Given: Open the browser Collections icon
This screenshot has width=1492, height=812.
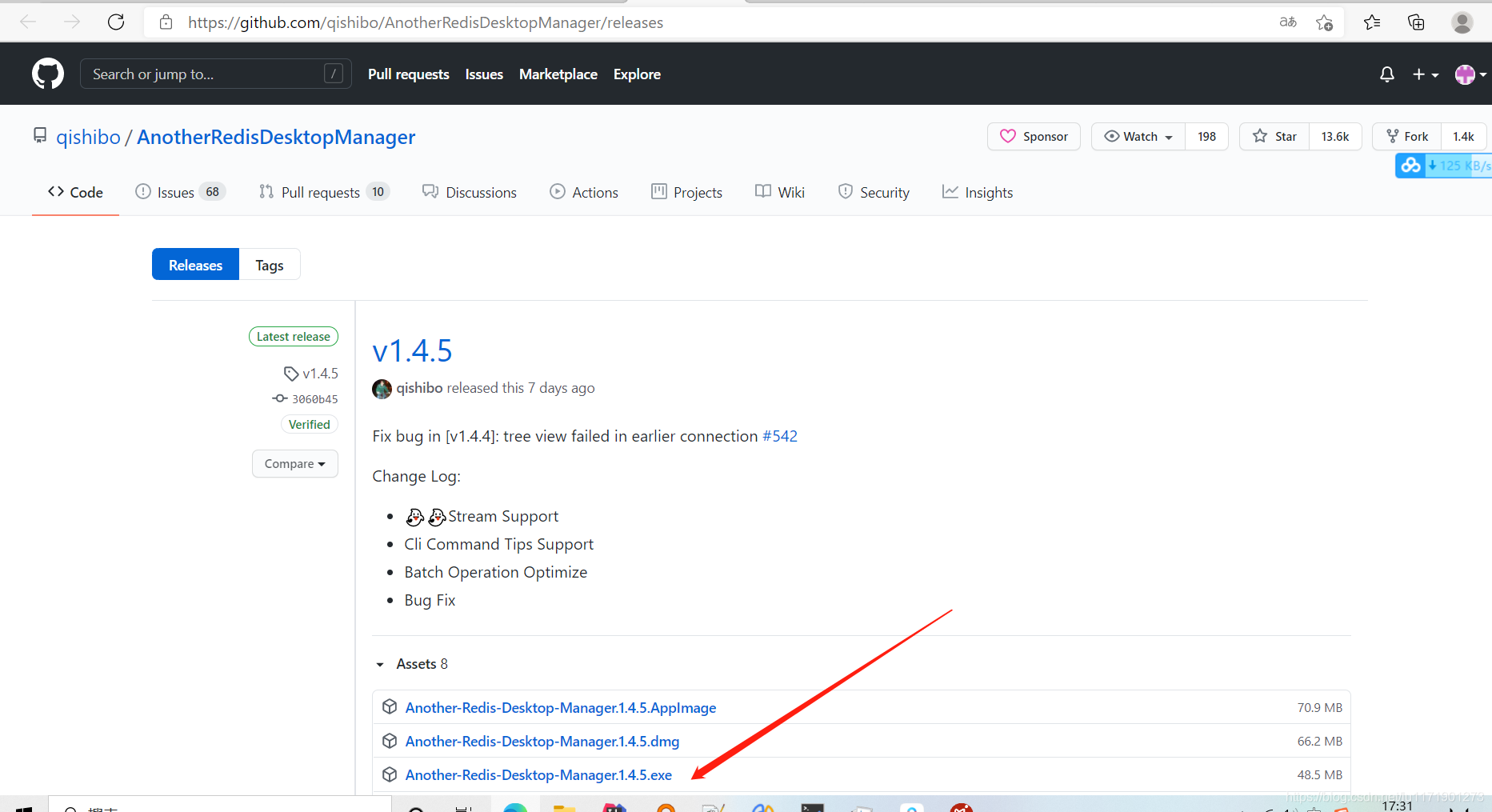Looking at the screenshot, I should tap(1416, 22).
